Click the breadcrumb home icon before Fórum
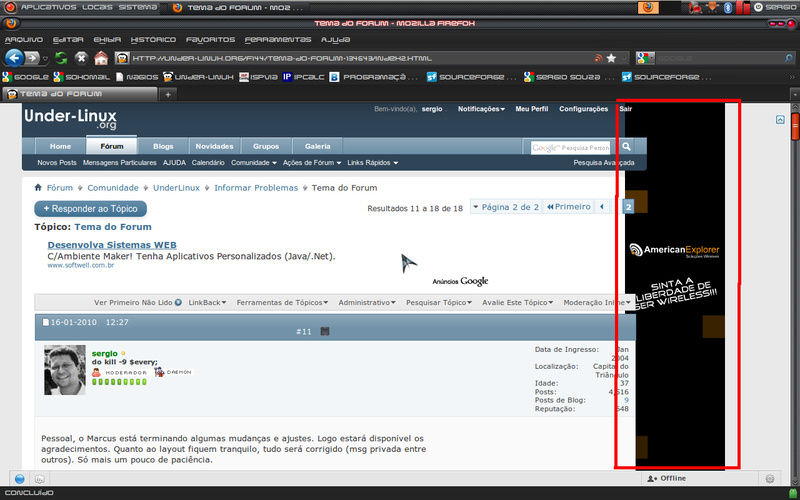 38,188
